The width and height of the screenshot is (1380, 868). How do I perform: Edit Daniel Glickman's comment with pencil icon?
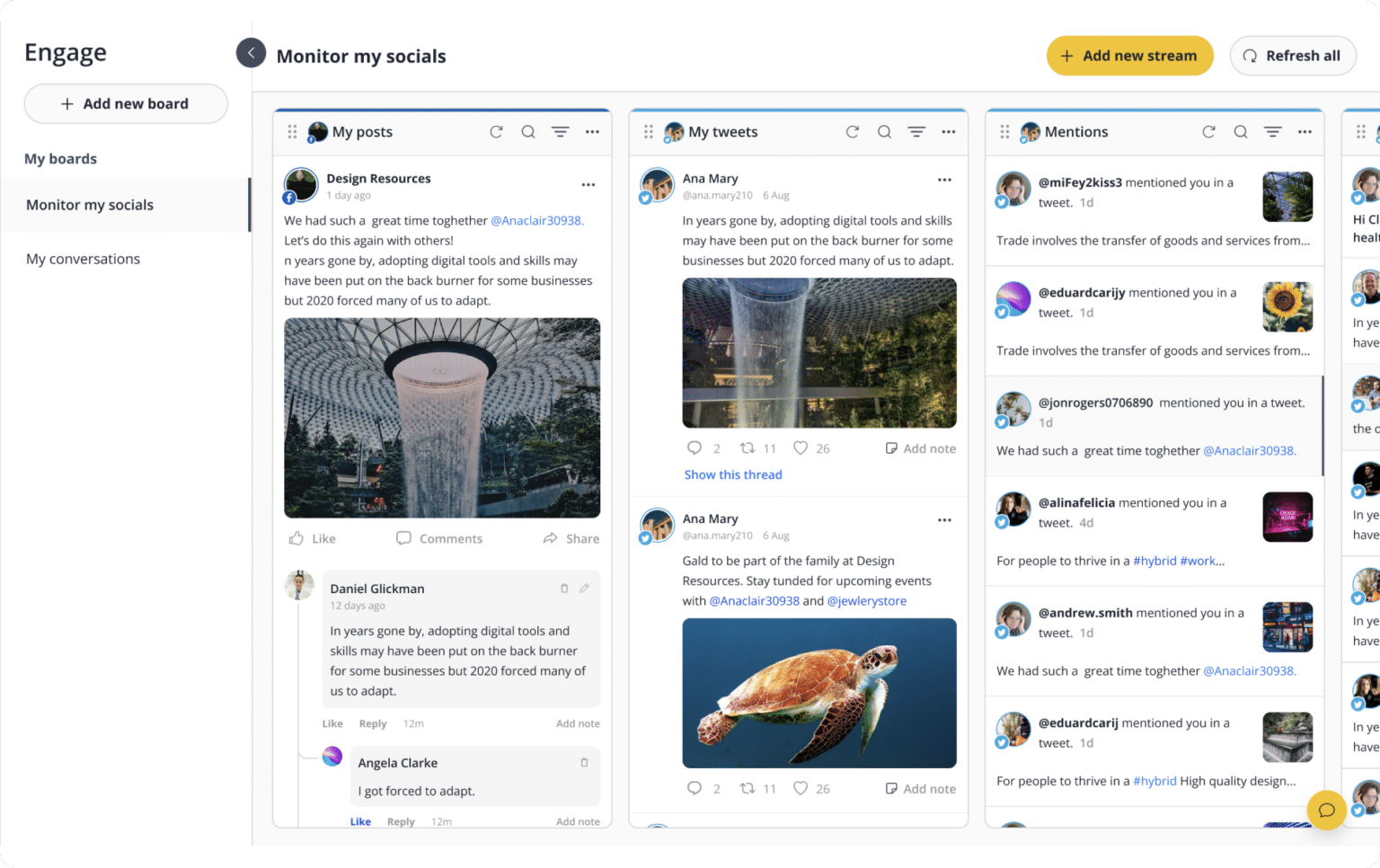584,589
